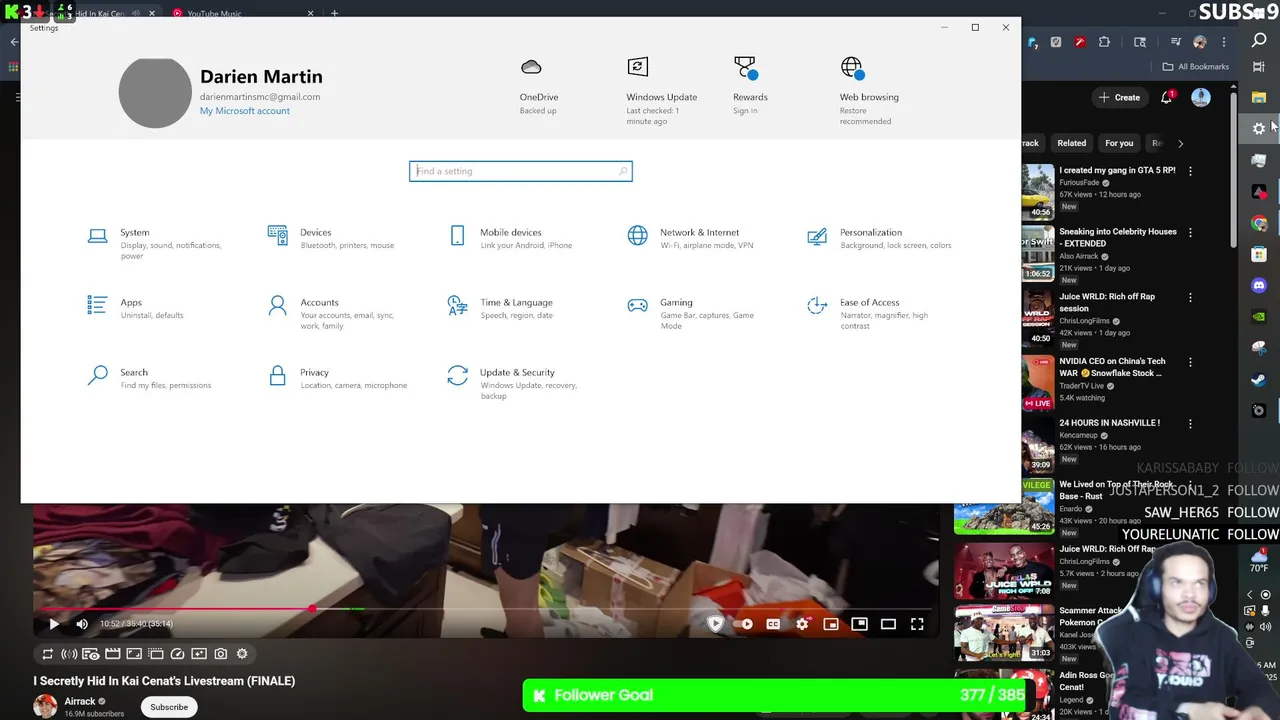Screen dimensions: 1280x720
Task: Open options for 'I created my gang' video
Action: click(x=1190, y=172)
